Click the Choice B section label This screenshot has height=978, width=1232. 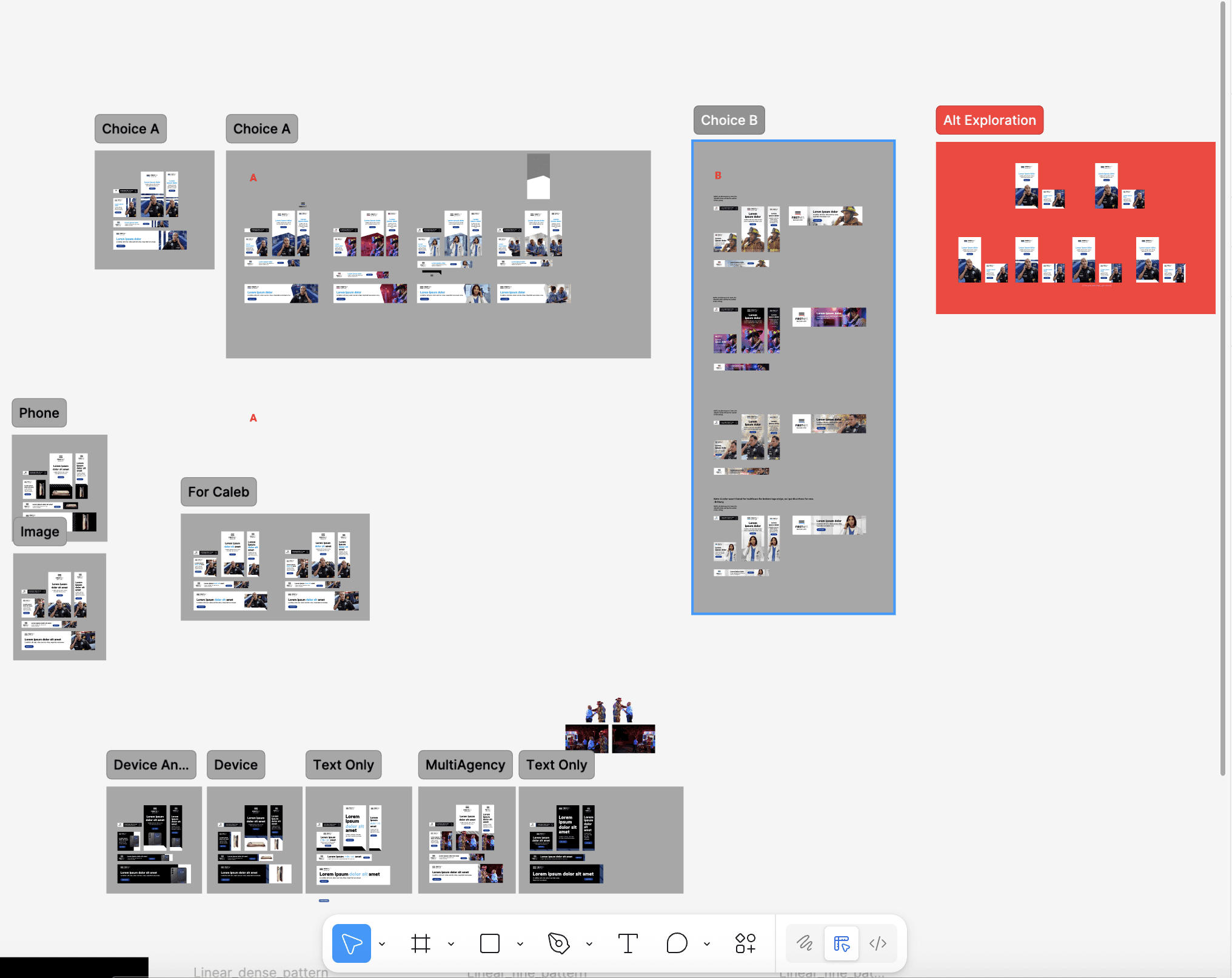tap(729, 120)
